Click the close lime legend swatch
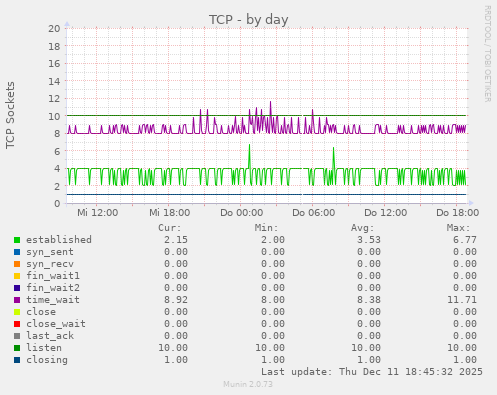Viewport: 497px width, 395px height. [17, 312]
